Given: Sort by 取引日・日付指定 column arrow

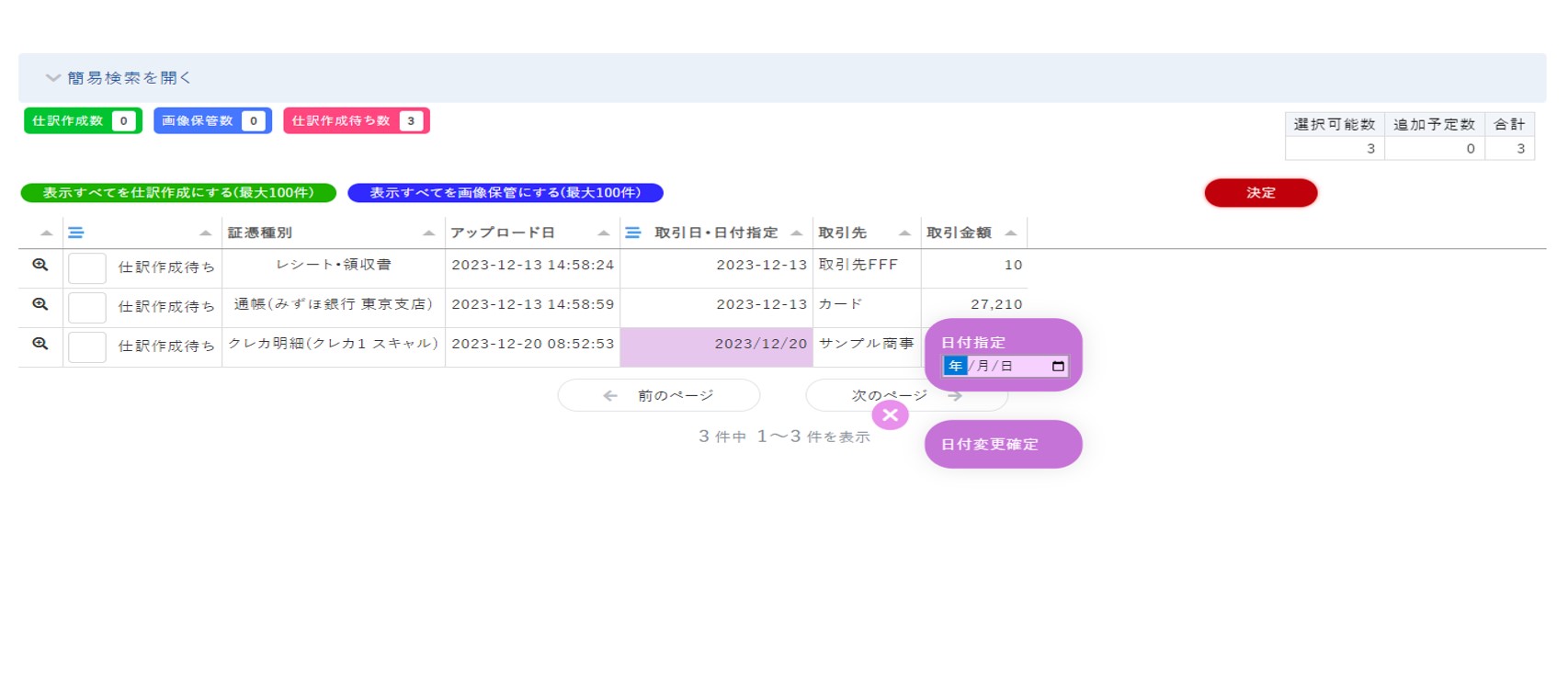Looking at the screenshot, I should pyautogui.click(x=796, y=233).
